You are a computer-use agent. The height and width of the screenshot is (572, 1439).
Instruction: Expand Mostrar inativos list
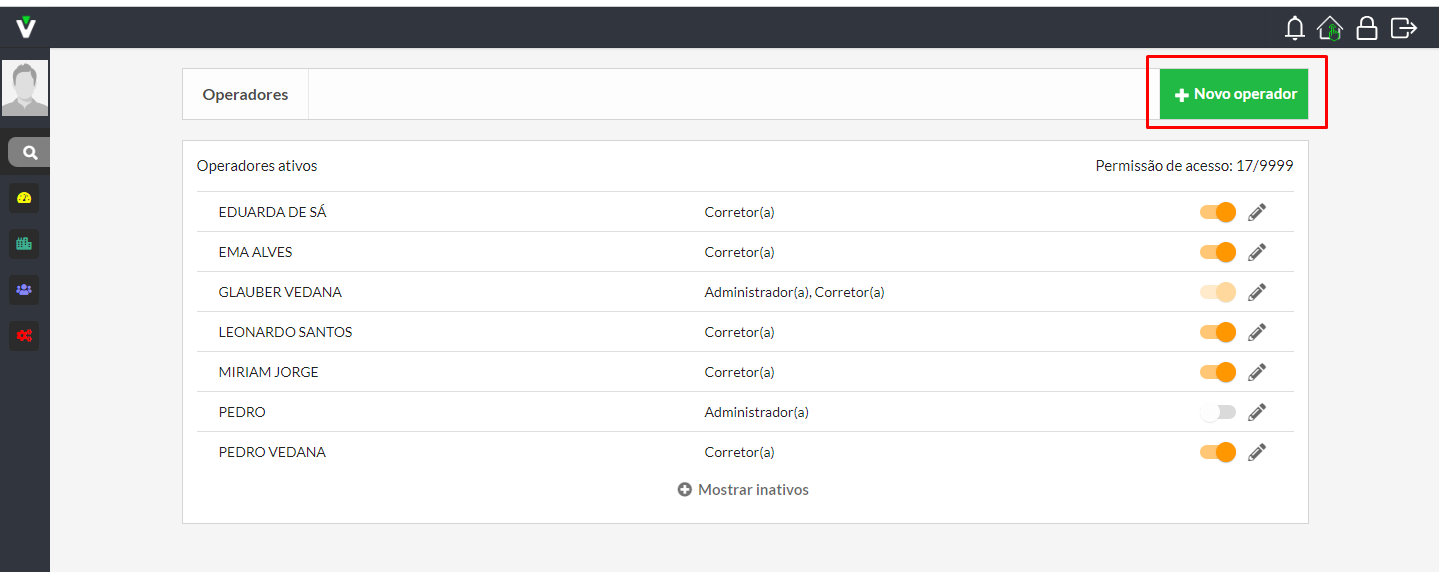[x=743, y=490]
